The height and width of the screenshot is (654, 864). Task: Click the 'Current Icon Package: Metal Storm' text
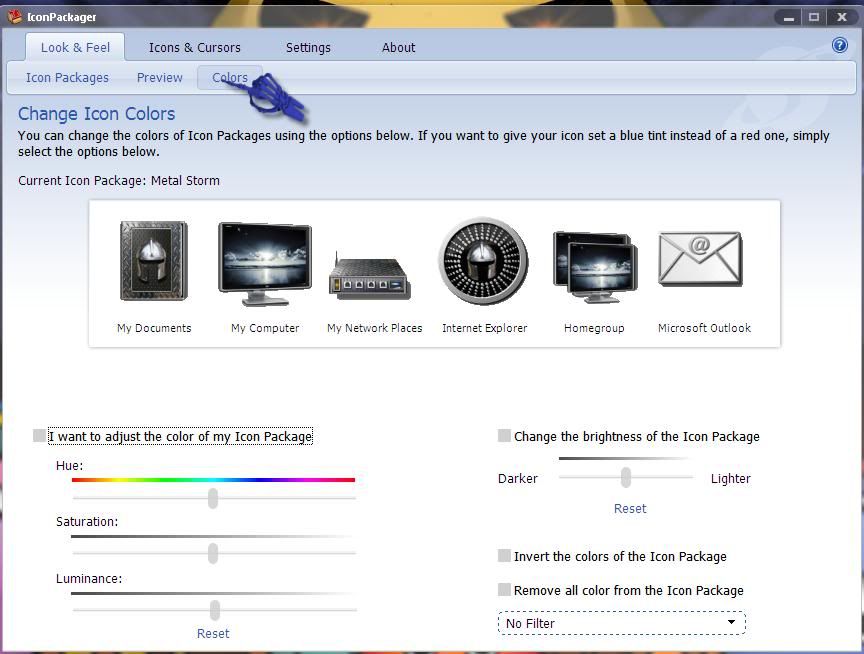coord(119,181)
